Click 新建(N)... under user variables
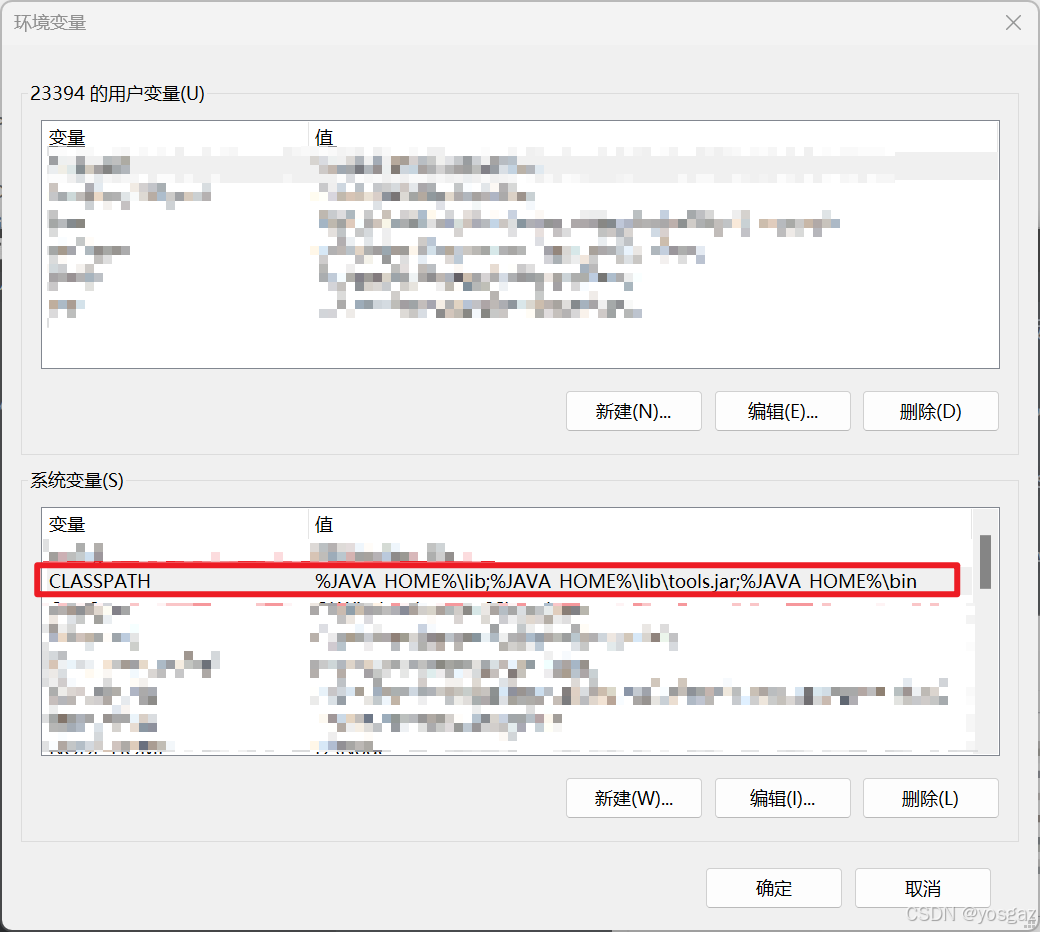This screenshot has width=1040, height=932. click(x=633, y=411)
